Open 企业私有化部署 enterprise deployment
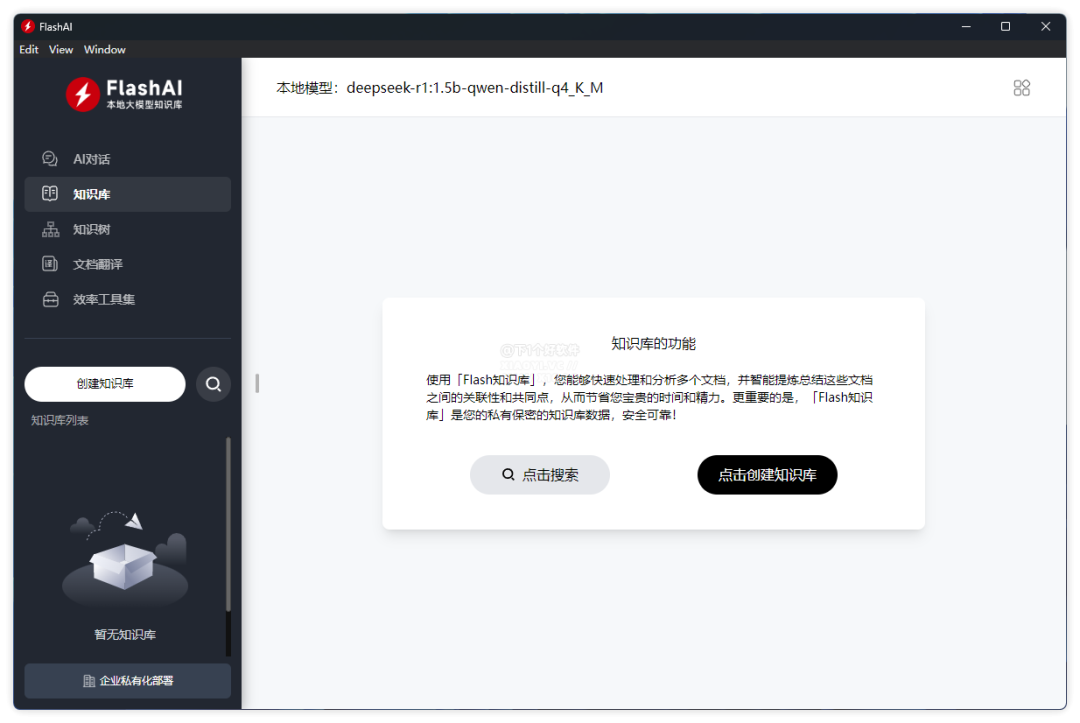 127,681
